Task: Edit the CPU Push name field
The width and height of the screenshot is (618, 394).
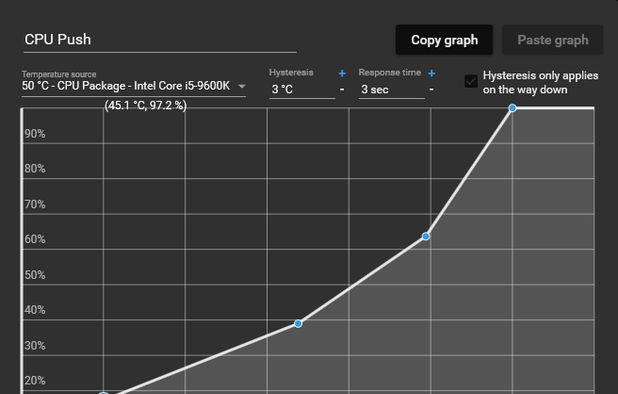Action: pyautogui.click(x=160, y=40)
